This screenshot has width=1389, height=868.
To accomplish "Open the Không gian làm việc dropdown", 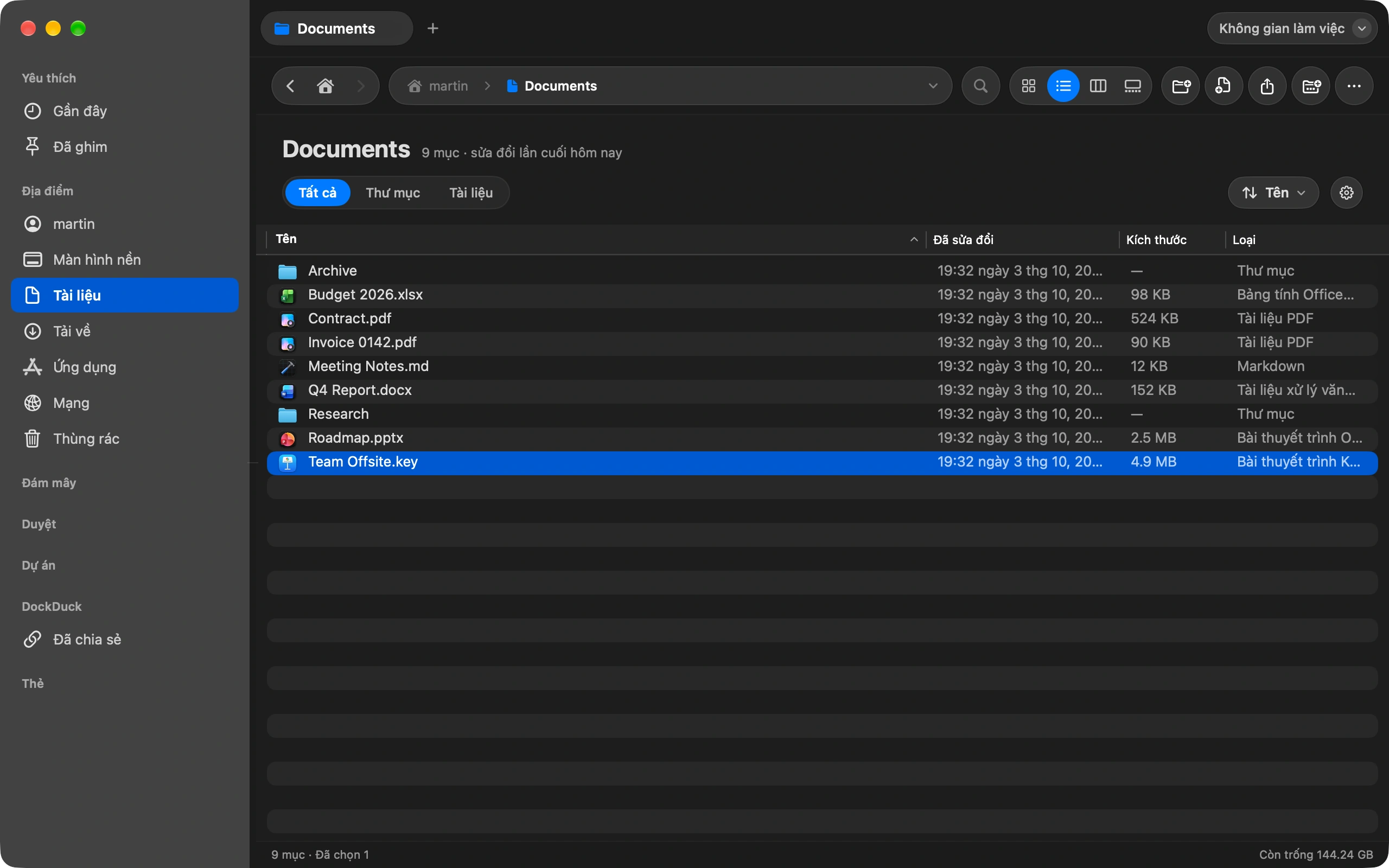I will point(1292,28).
